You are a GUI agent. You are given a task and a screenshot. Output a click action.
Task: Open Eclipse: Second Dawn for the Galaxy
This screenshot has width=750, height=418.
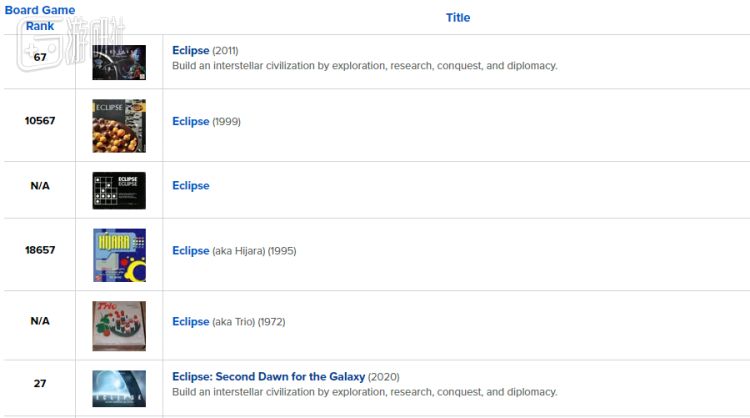[x=269, y=377]
